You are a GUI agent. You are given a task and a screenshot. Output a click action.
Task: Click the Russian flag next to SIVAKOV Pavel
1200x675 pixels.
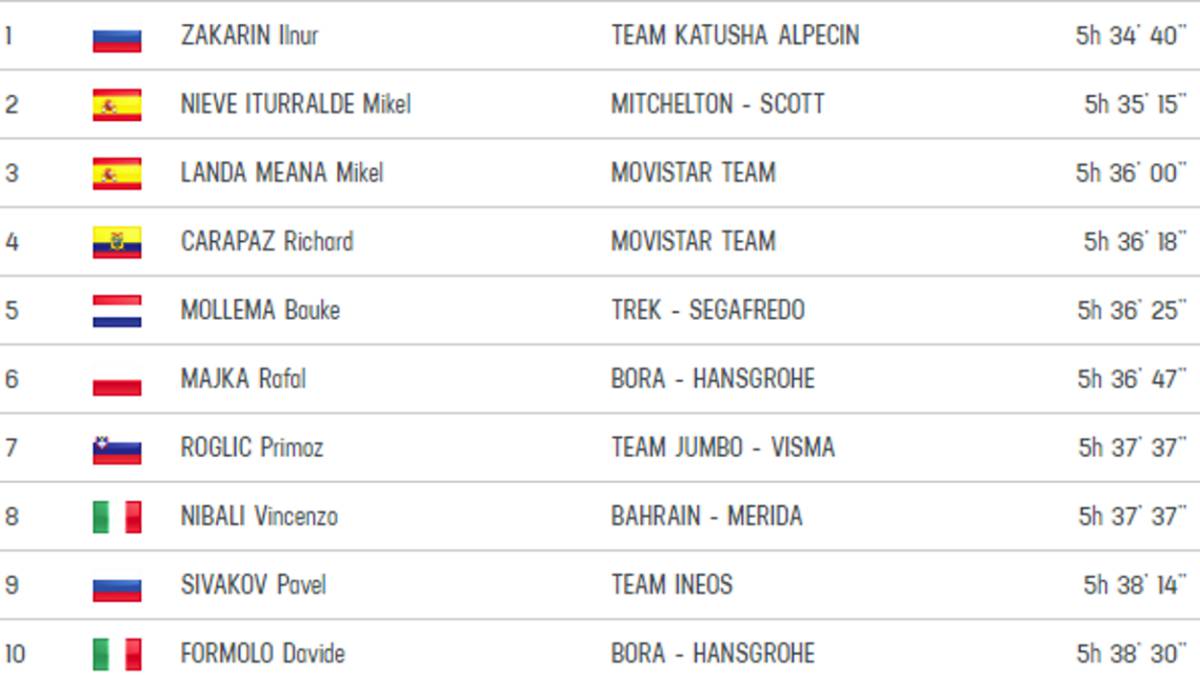[117, 586]
